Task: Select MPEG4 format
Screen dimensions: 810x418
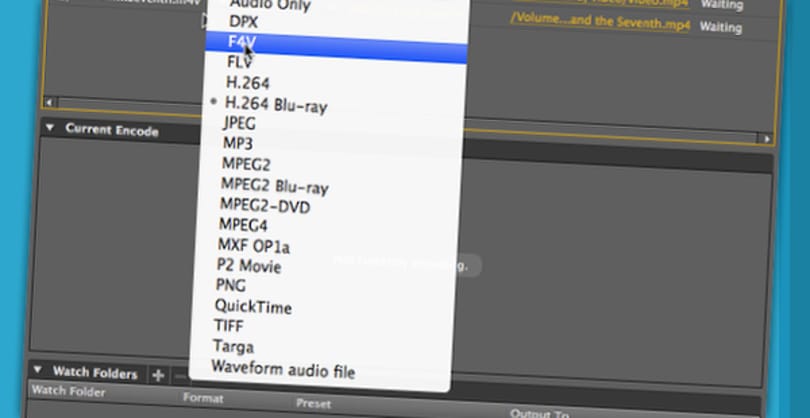Action: pos(243,225)
